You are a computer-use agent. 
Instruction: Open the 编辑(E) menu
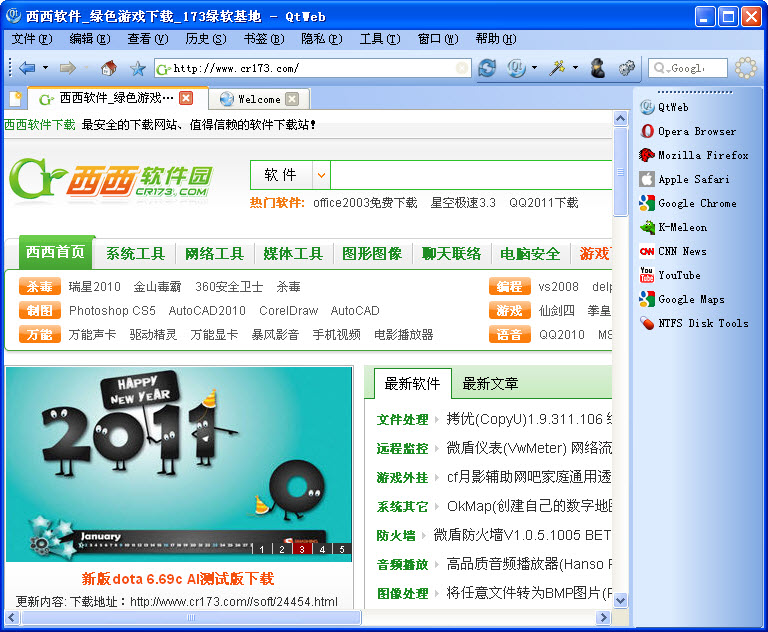tap(90, 39)
